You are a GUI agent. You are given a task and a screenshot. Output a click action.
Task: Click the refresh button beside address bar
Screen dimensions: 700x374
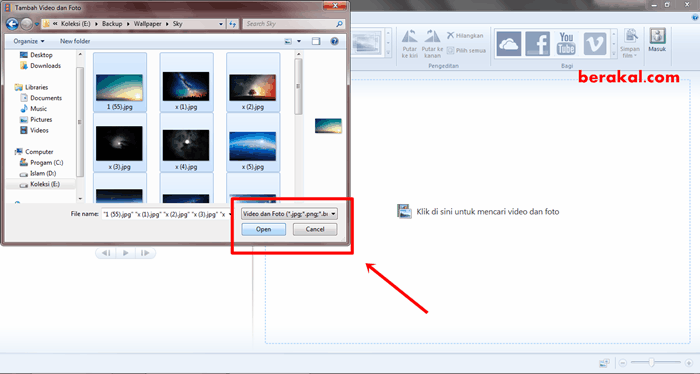click(x=233, y=24)
